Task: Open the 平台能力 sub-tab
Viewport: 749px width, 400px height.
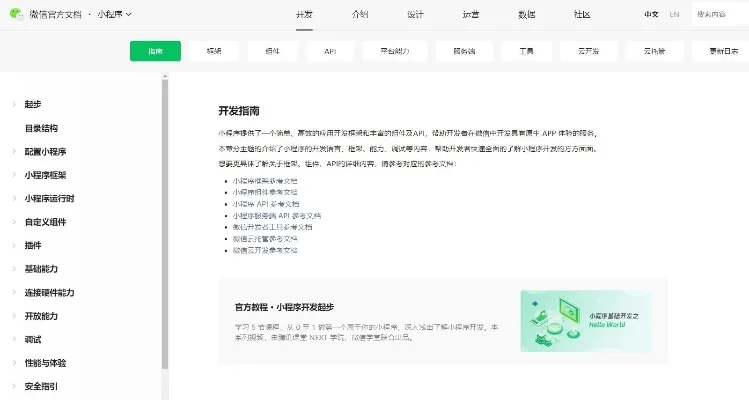Action: 395,51
